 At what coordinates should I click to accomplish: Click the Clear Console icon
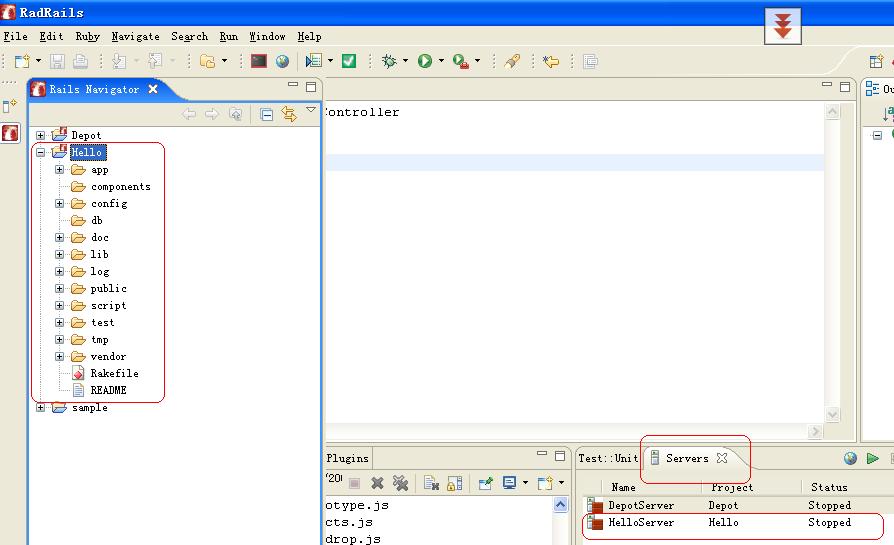[x=432, y=483]
